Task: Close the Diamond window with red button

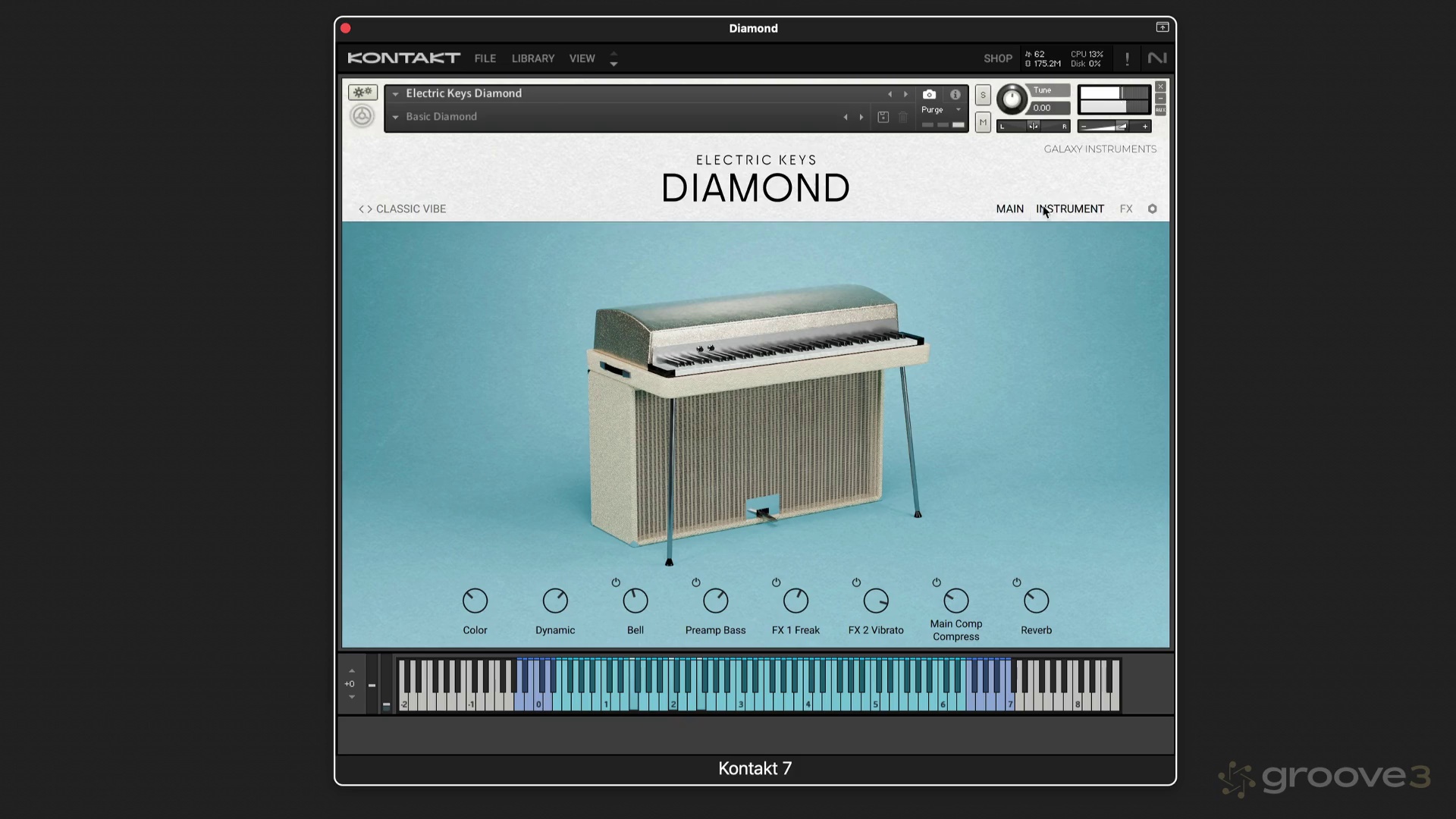Action: coord(346,28)
